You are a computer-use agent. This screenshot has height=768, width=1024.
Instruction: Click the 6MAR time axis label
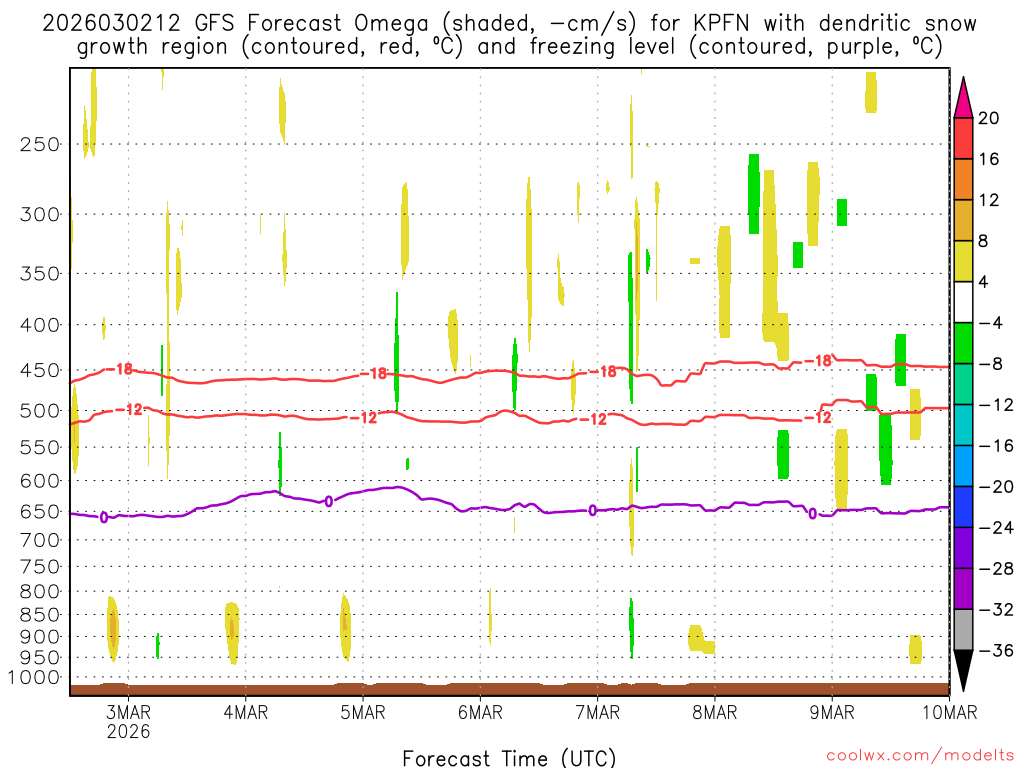(x=480, y=712)
